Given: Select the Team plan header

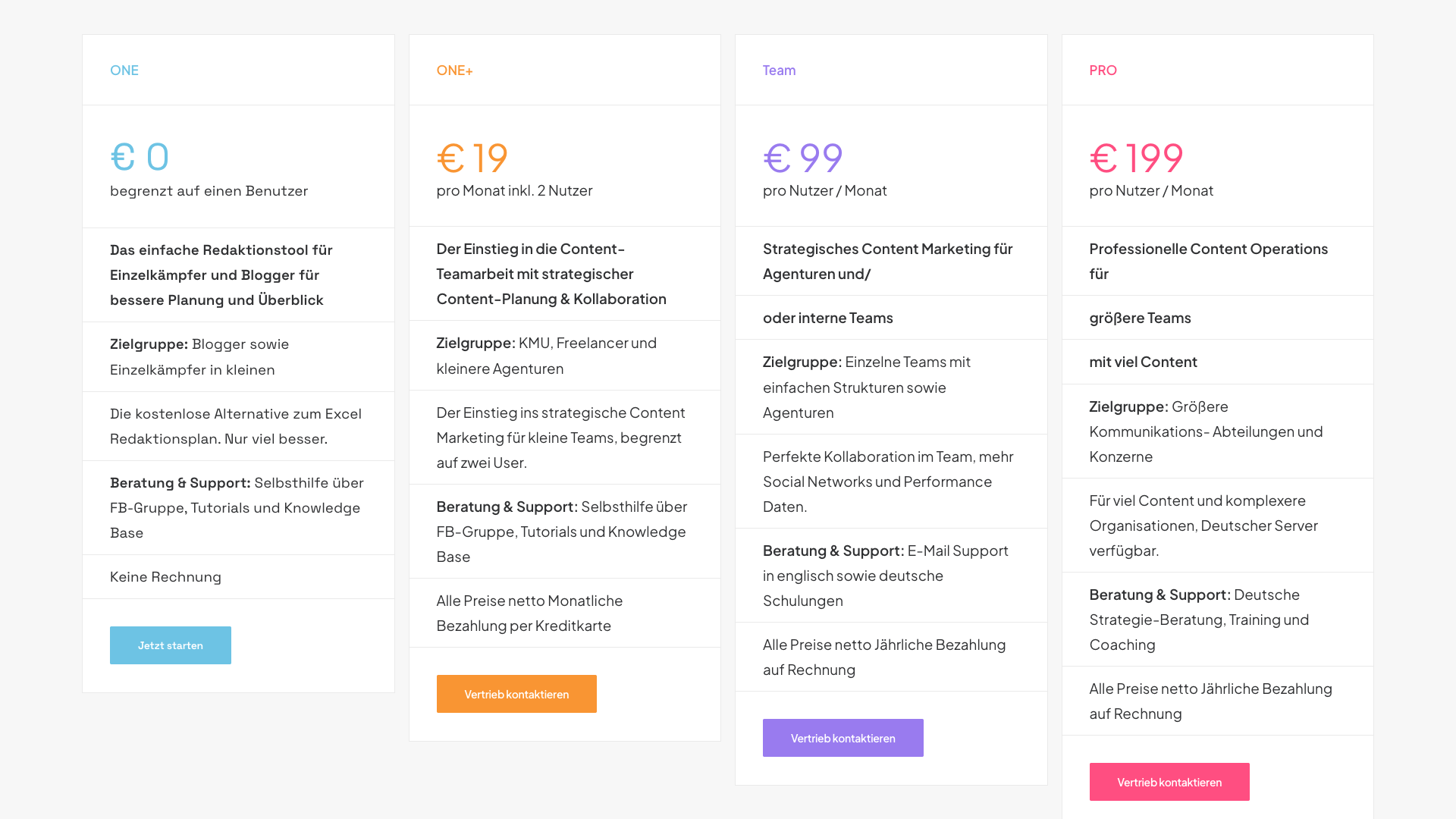Looking at the screenshot, I should [779, 70].
